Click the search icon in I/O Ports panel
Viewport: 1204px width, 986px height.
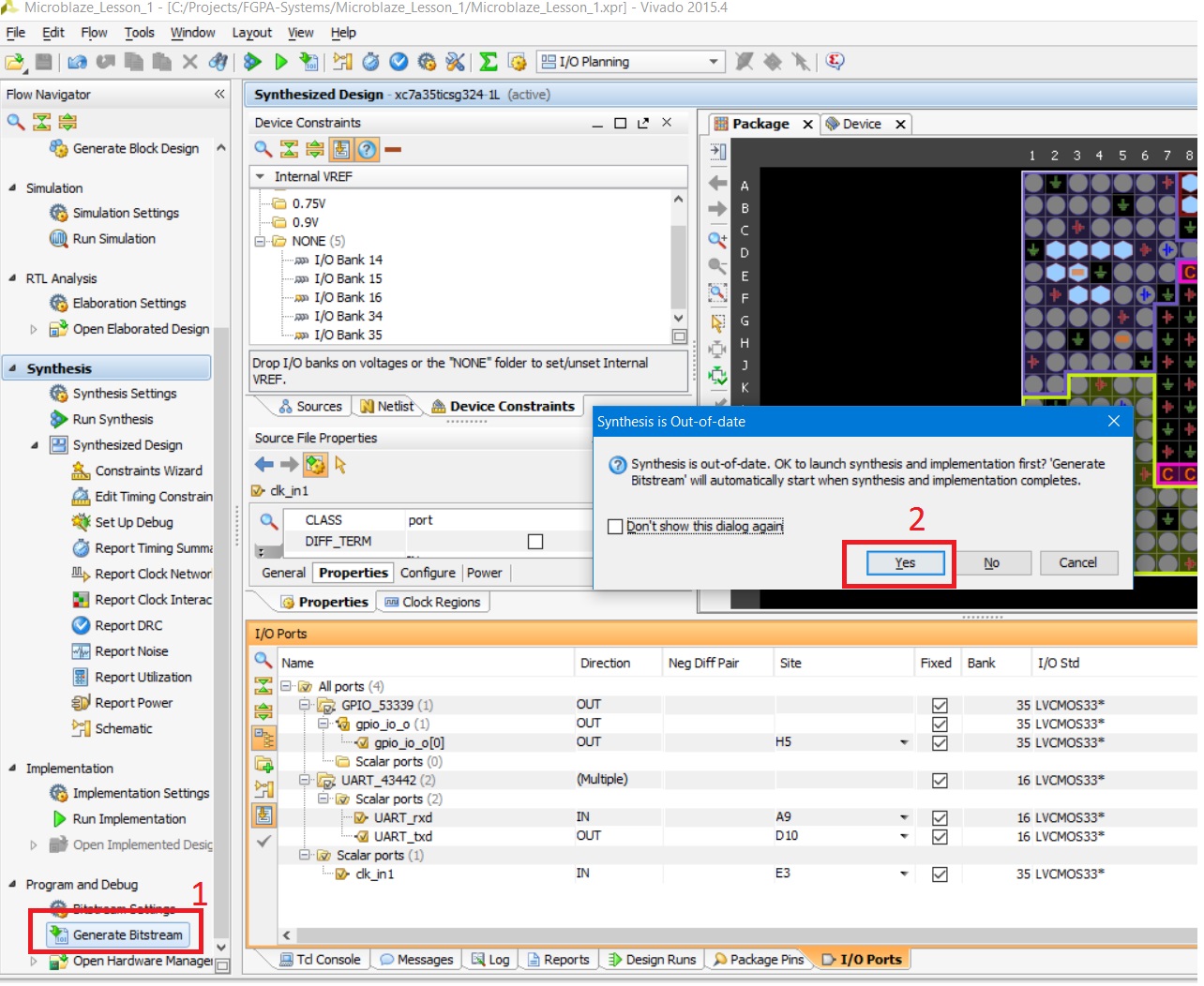pyautogui.click(x=263, y=660)
